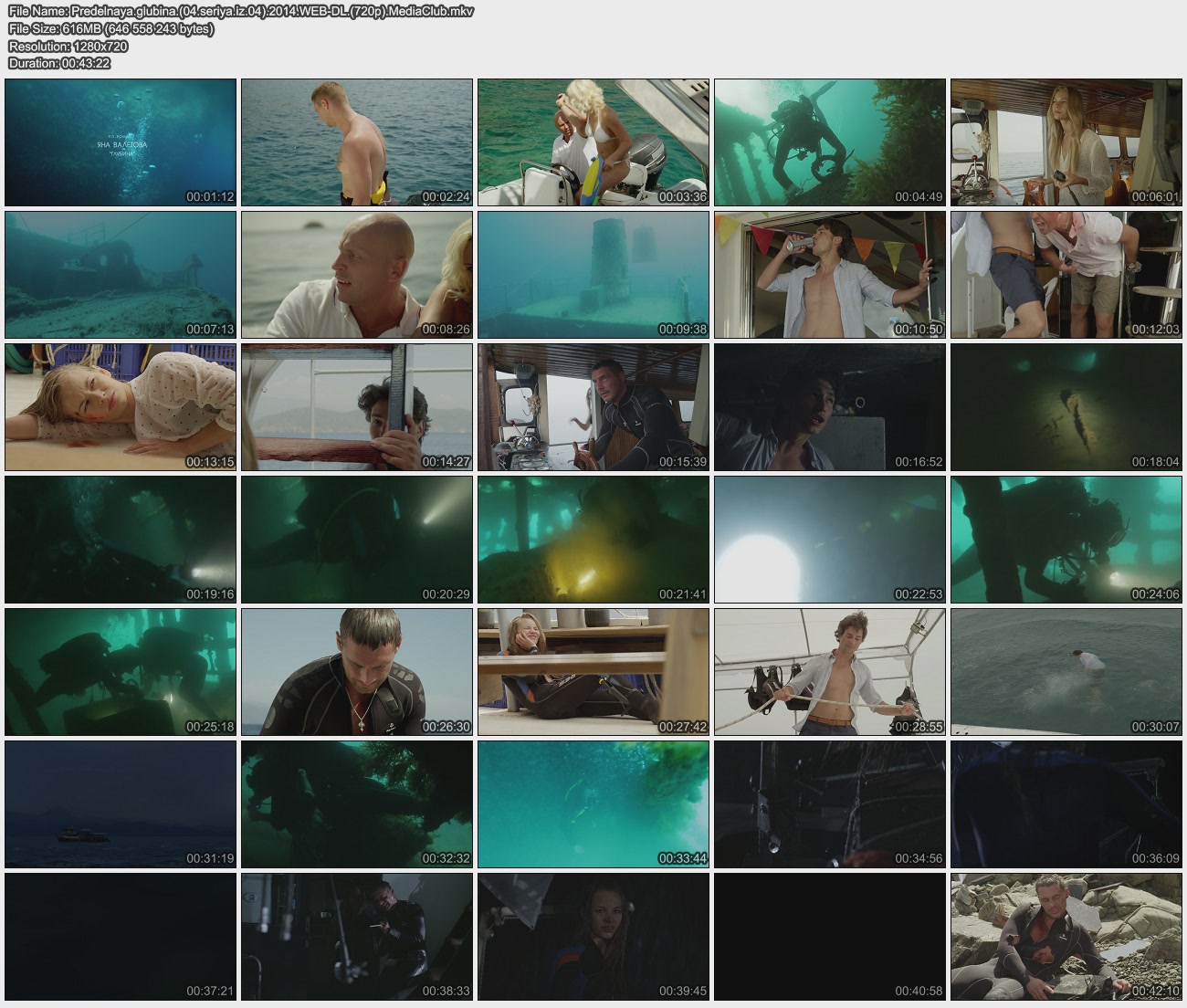1187x1008 pixels.
Task: Select the turquoise bubbles frame at 00:33:44
Action: tap(593, 804)
